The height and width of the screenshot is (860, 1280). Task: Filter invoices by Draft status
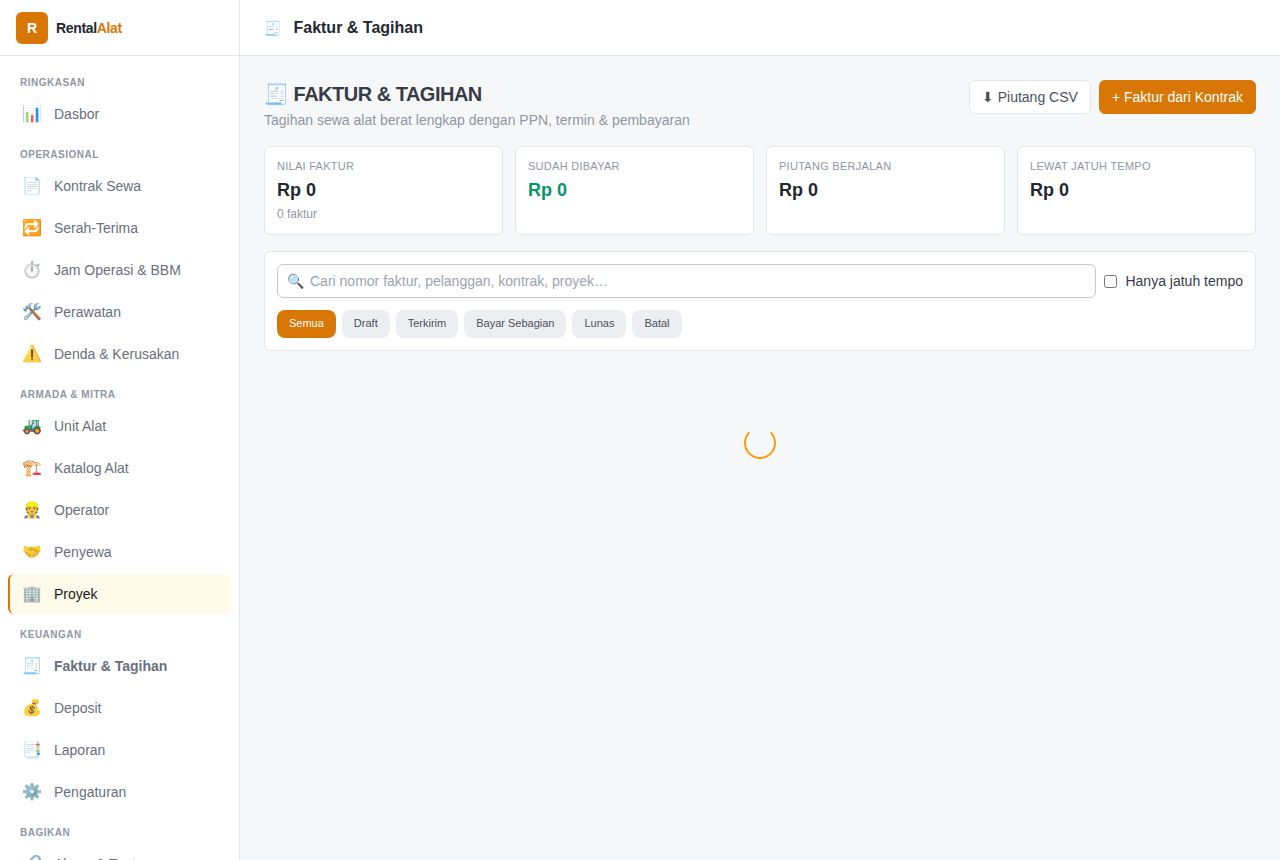pos(366,324)
